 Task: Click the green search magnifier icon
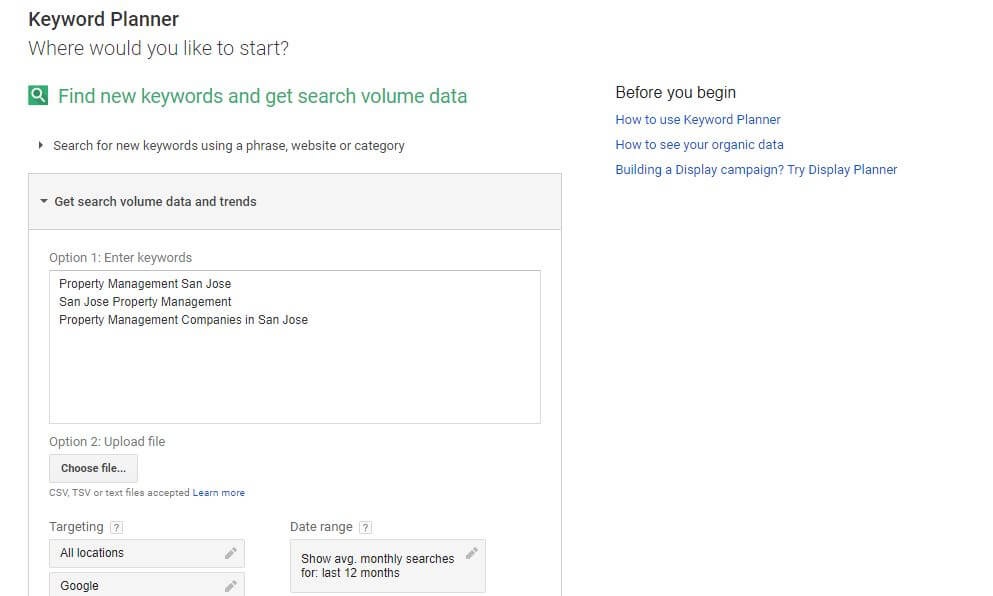38,95
